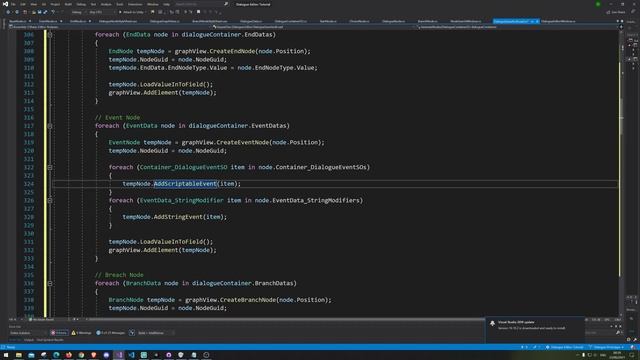Screen dimensions: 640x360
Task: Toggle the Messages filter in Error List
Action: (x=110, y=333)
